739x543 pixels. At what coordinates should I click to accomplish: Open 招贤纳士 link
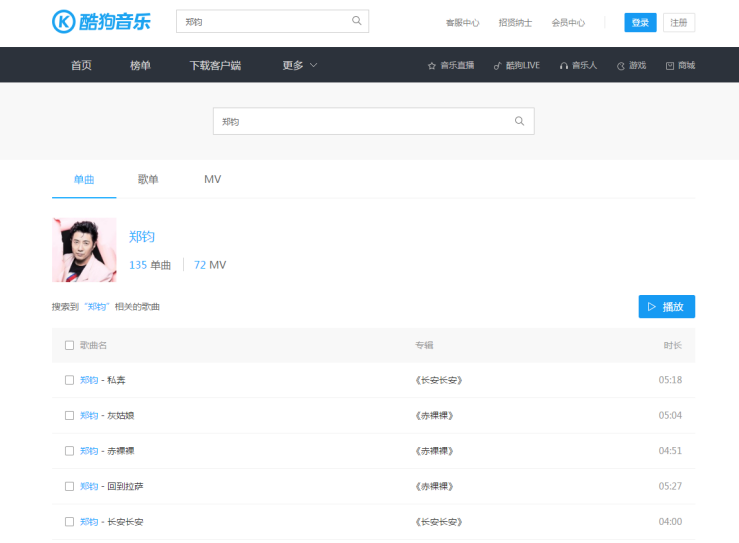515,23
